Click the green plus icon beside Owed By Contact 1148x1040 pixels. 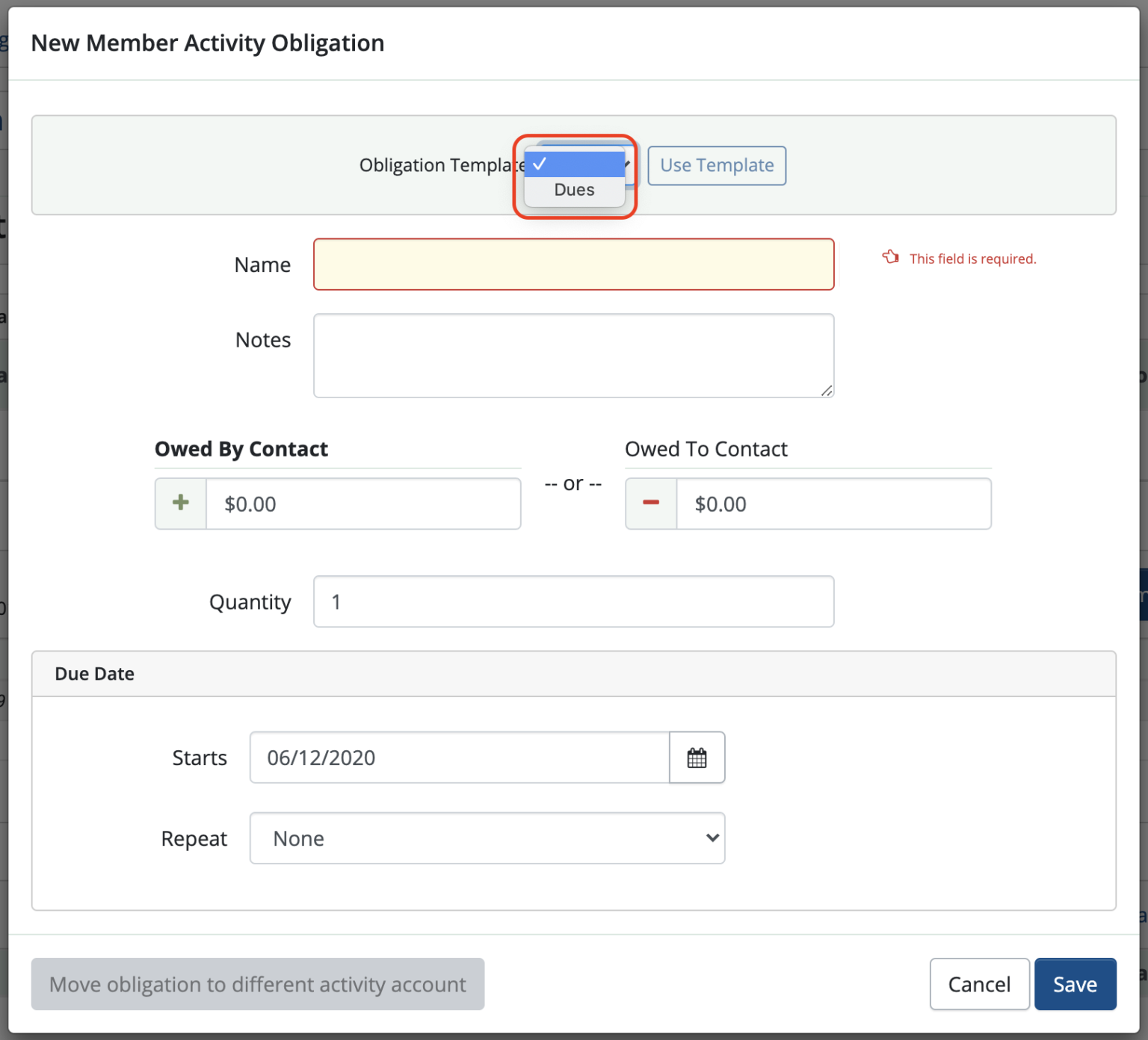coord(179,504)
